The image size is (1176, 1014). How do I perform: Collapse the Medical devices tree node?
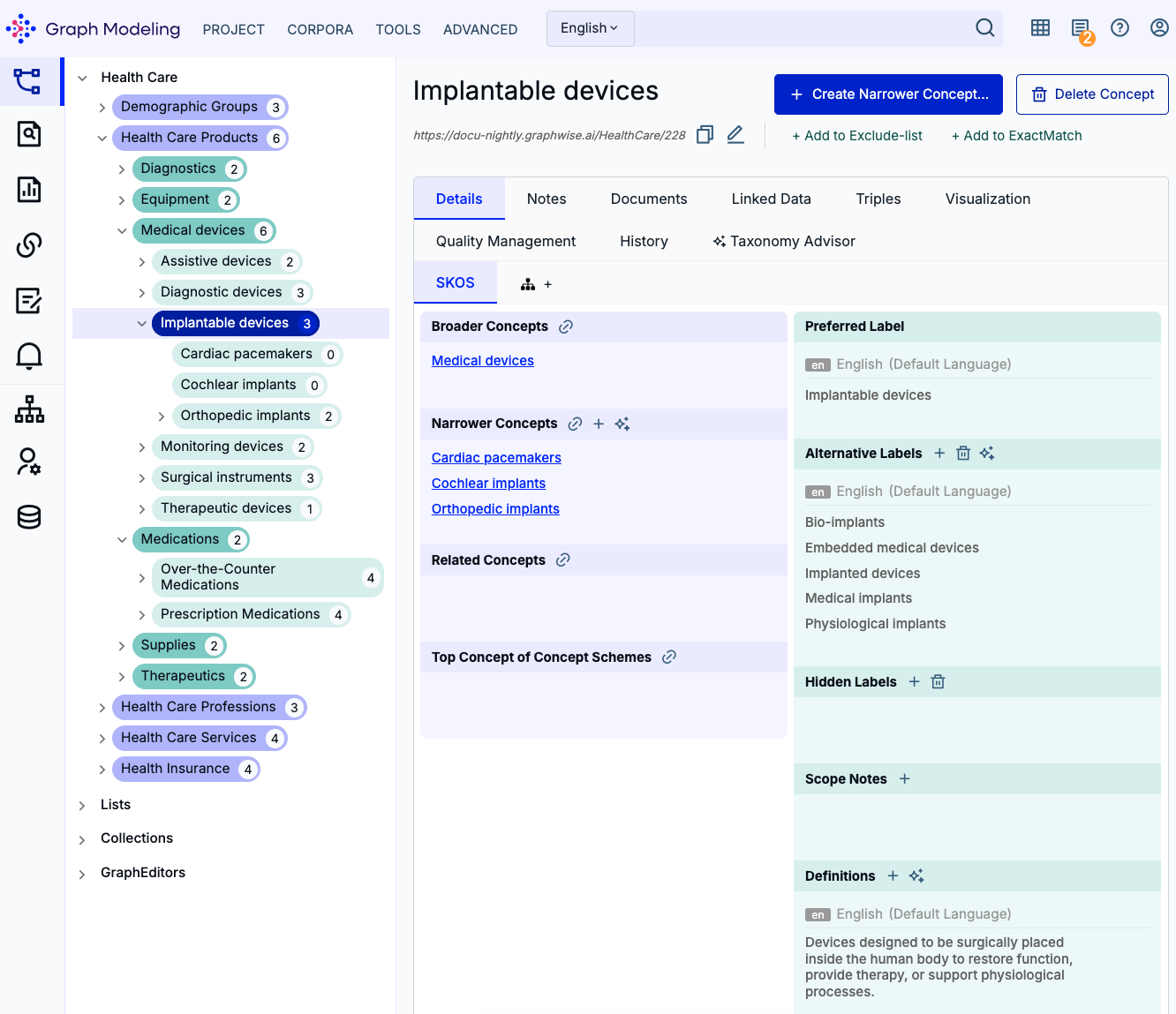(122, 231)
